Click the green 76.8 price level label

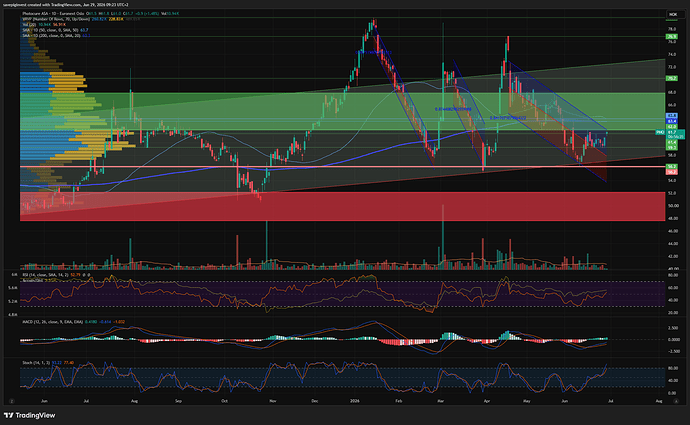(x=672, y=37)
